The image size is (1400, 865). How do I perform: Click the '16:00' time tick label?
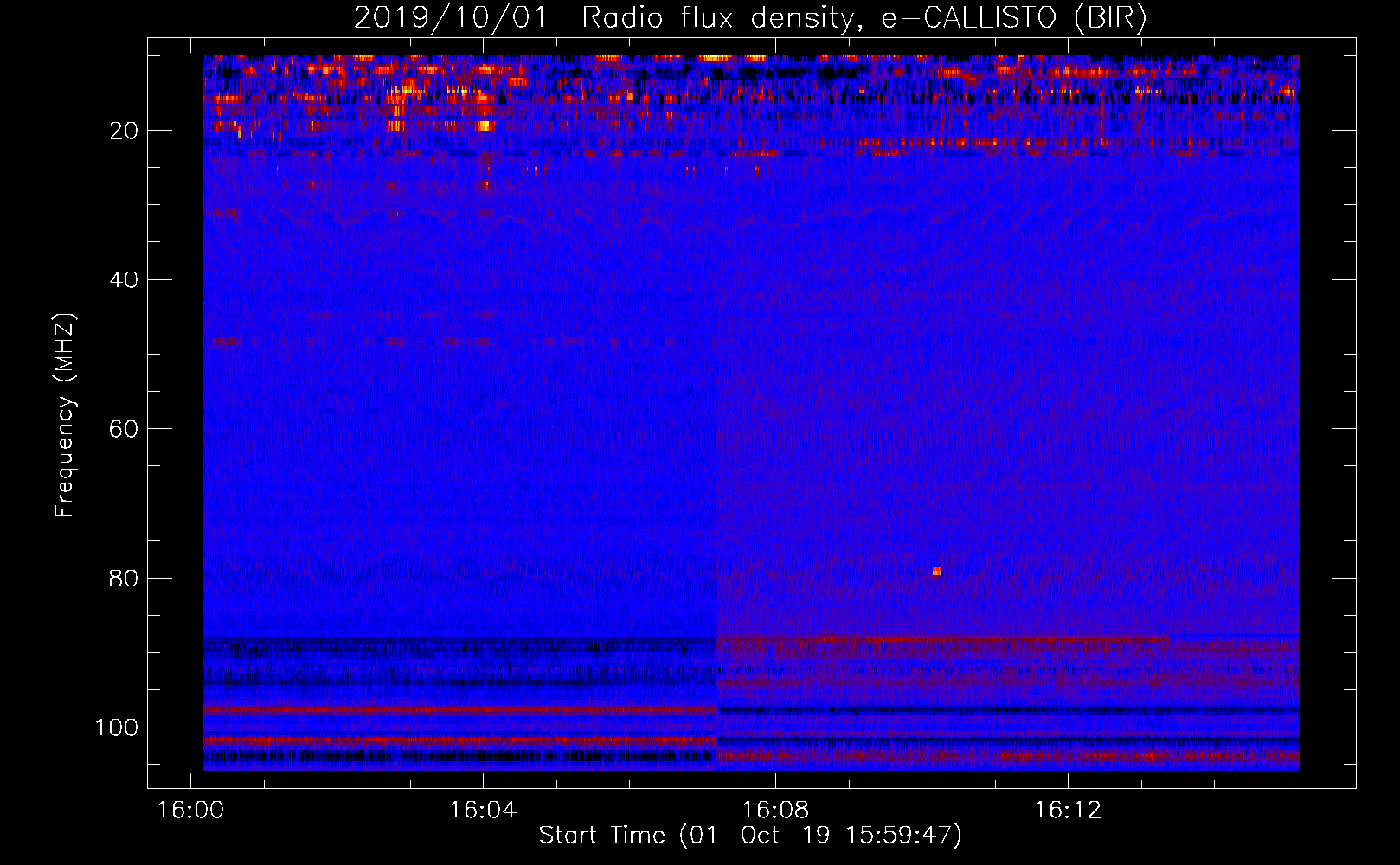[190, 811]
